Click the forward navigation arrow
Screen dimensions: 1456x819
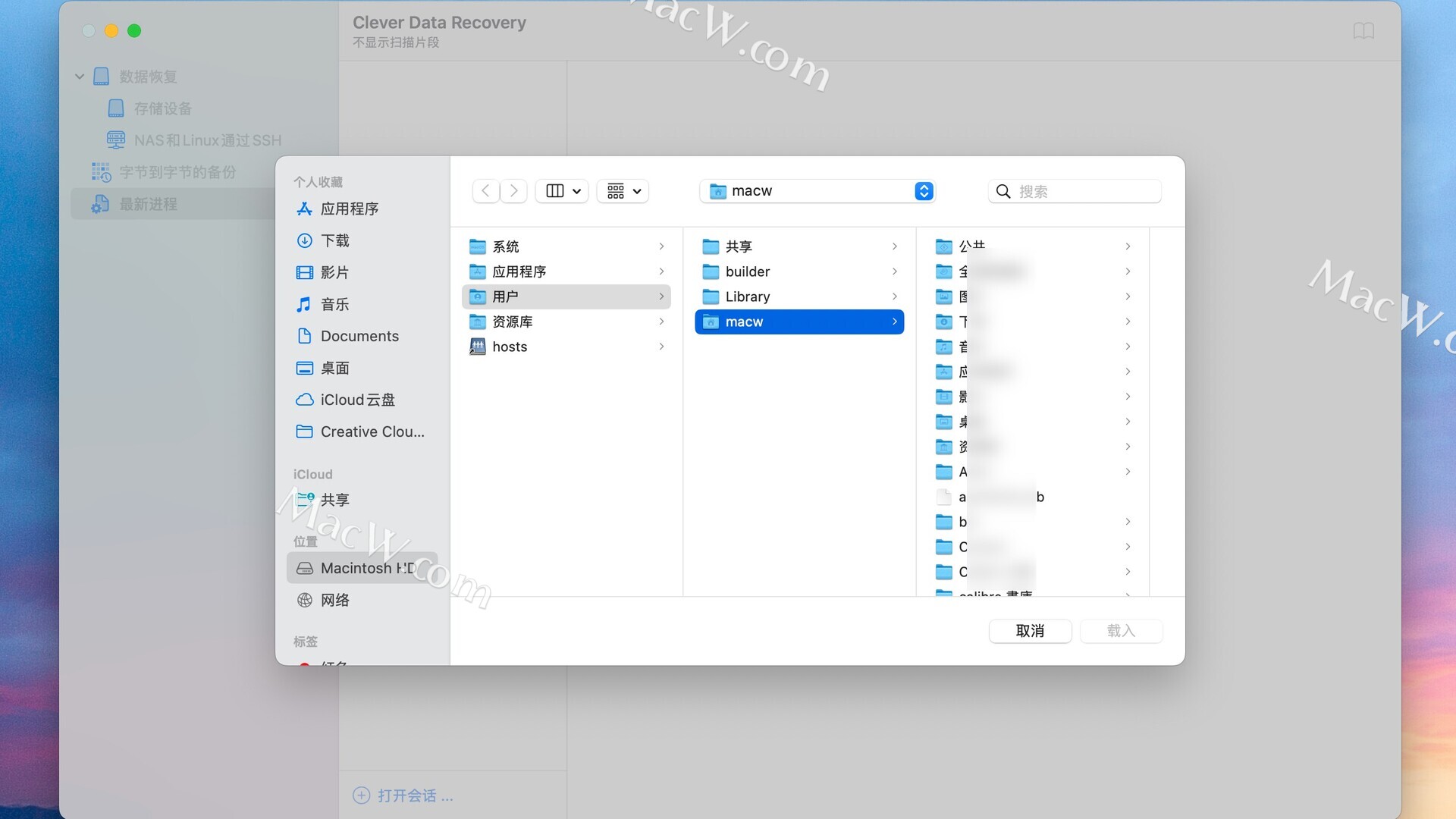[x=513, y=191]
